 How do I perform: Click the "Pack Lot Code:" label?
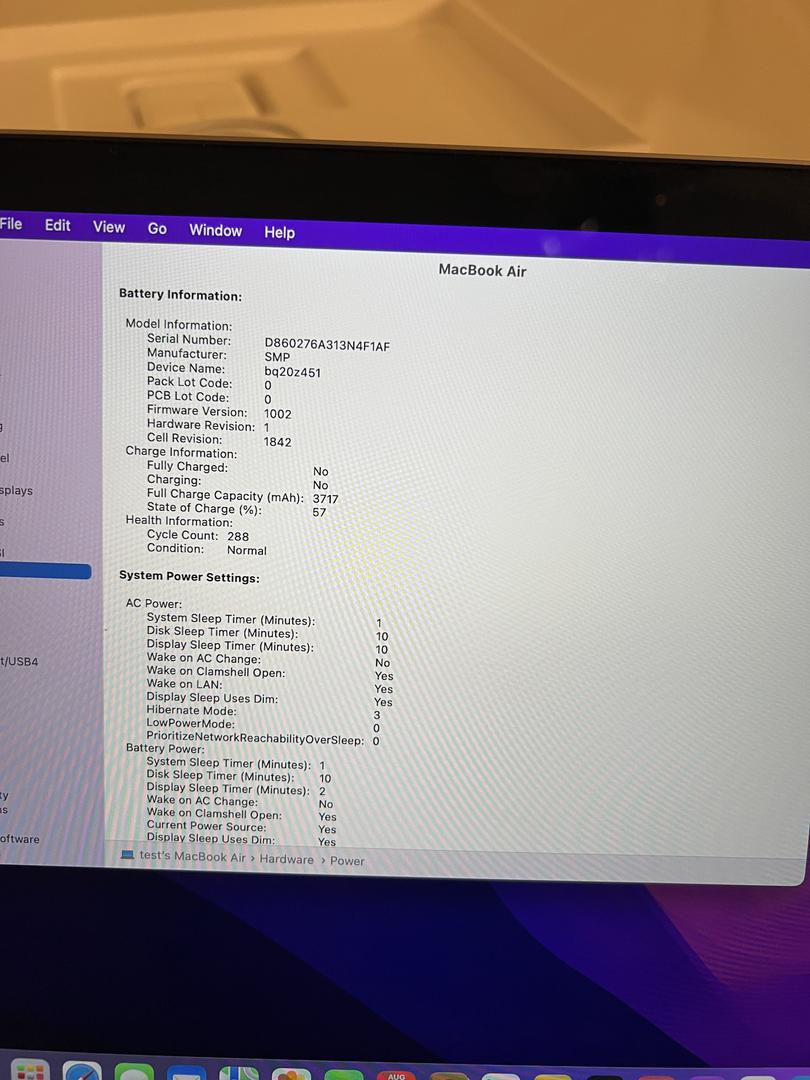click(x=189, y=382)
